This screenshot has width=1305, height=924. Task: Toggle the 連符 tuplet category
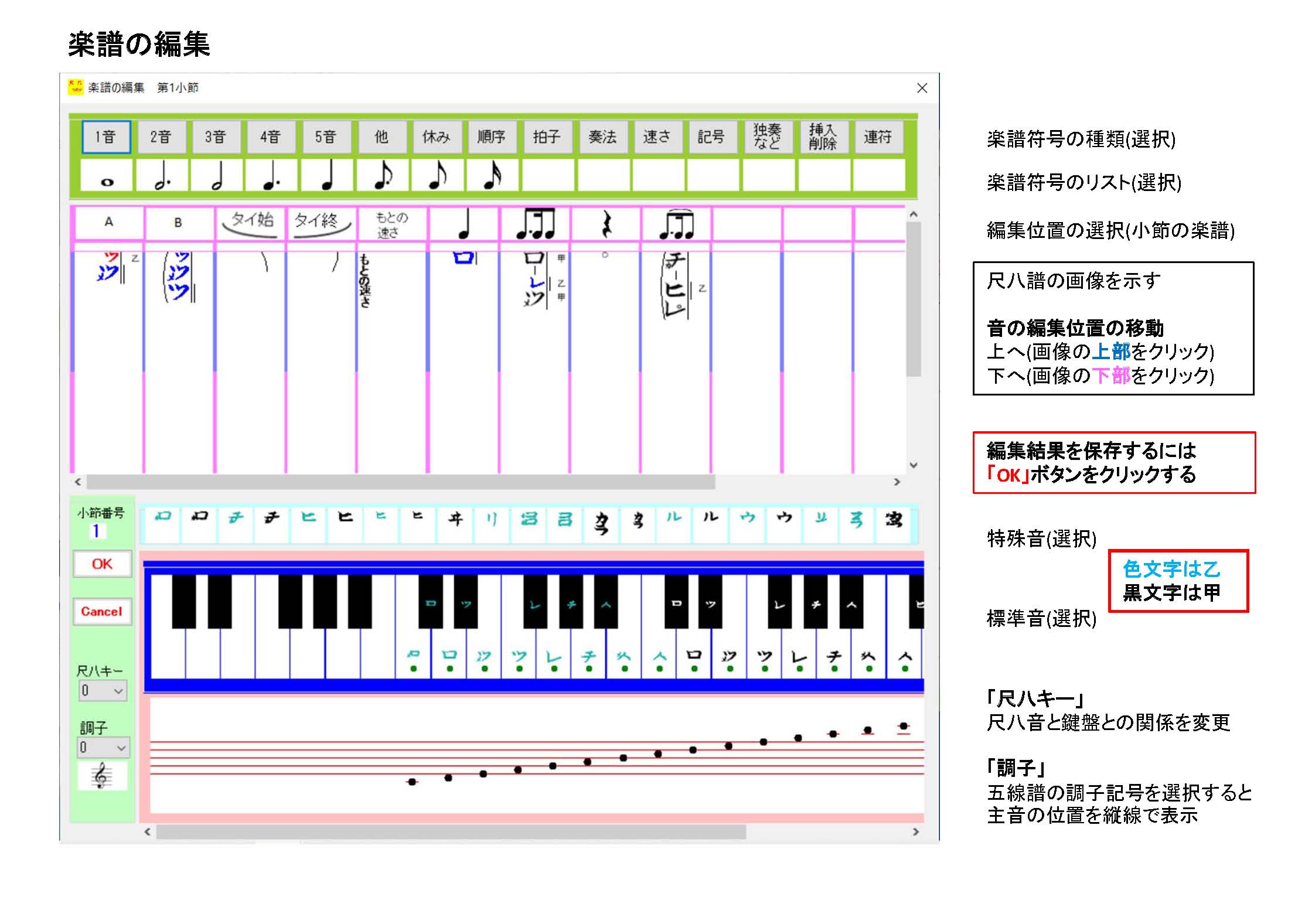877,137
